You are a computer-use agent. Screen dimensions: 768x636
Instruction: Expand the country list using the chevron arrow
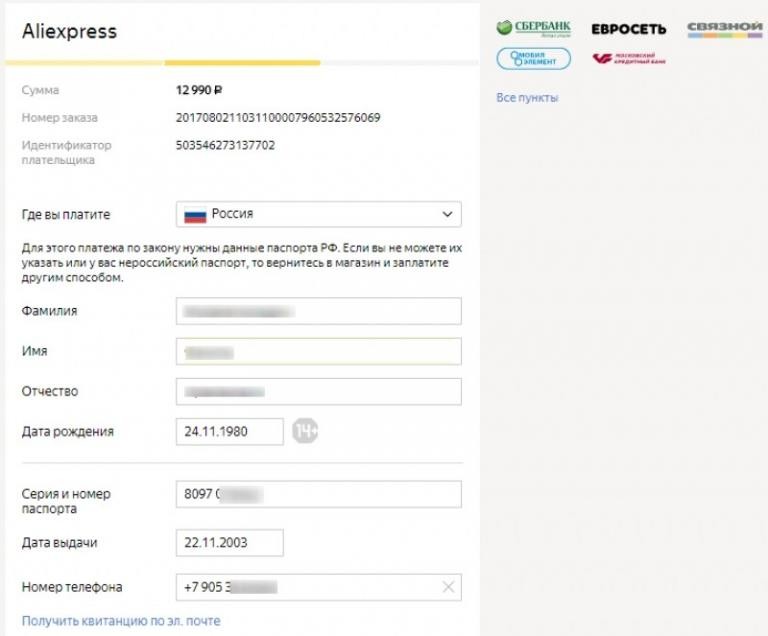pyautogui.click(x=447, y=214)
